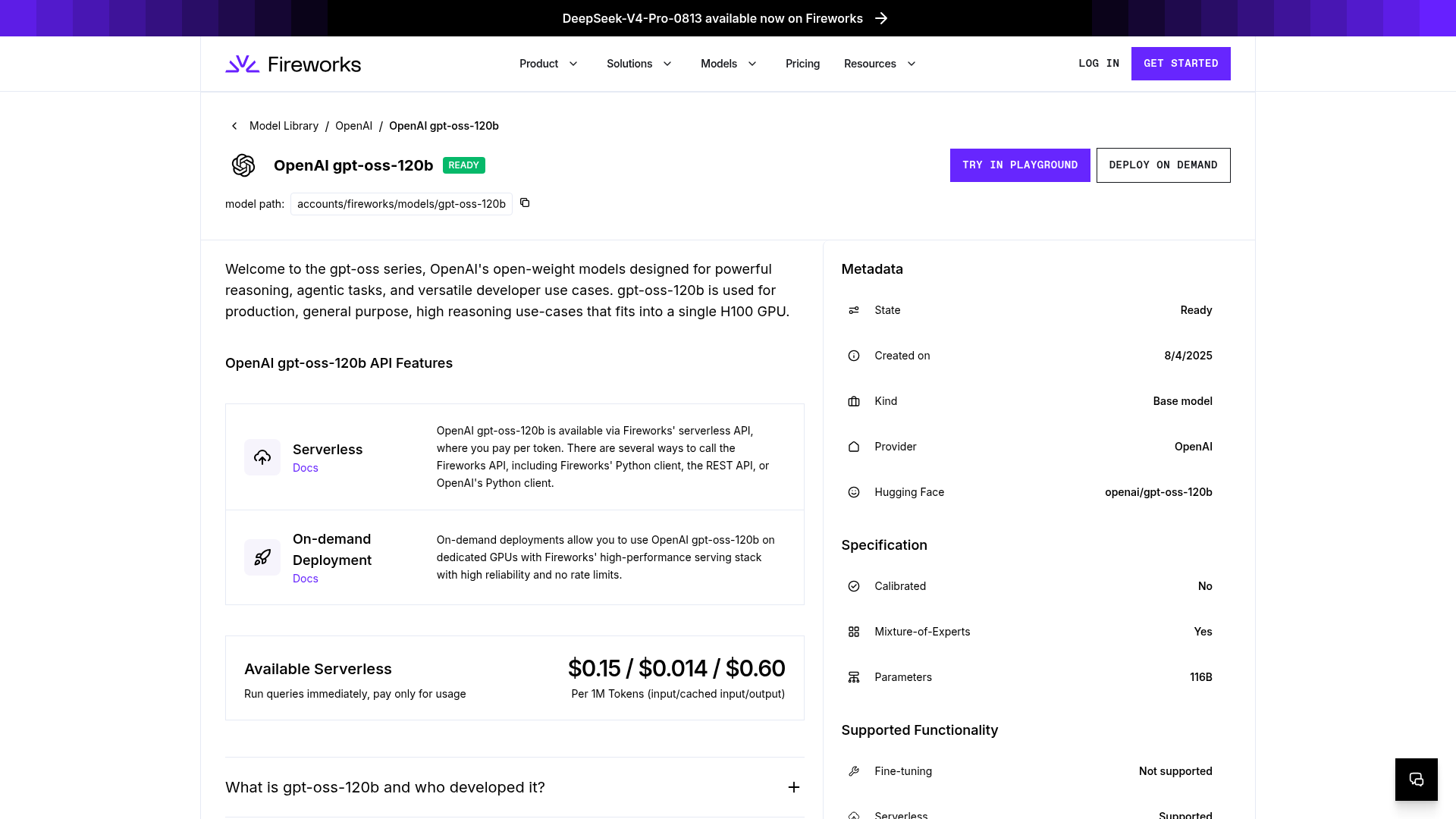Click the arrow in the DeepSeek announcement banner
The height and width of the screenshot is (819, 1456).
click(x=881, y=18)
